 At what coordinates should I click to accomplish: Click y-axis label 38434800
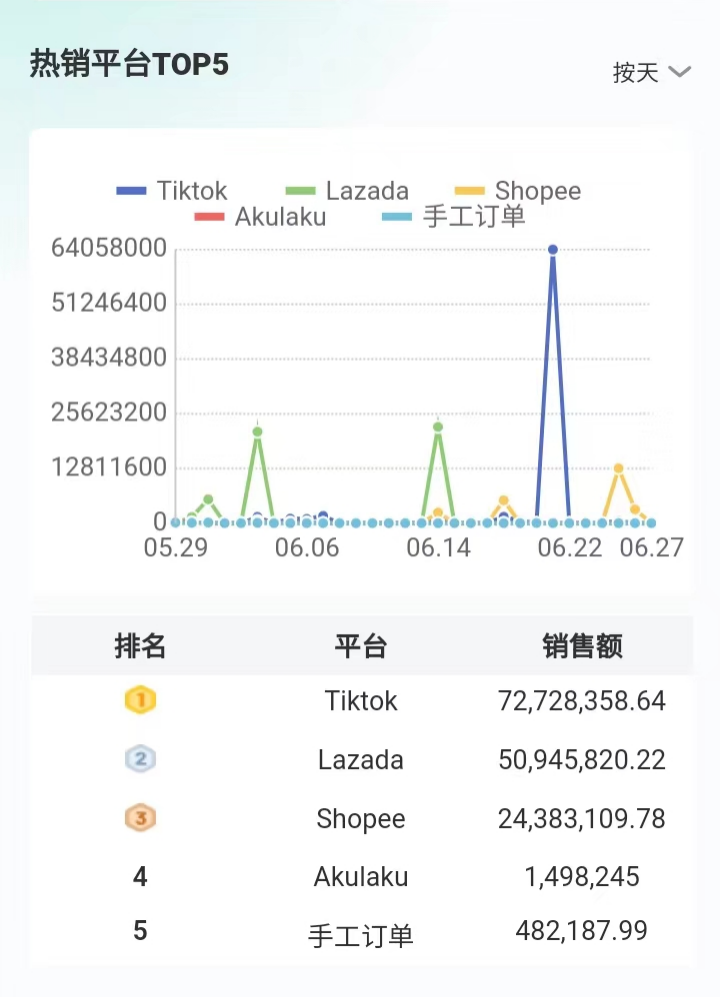[x=109, y=357]
